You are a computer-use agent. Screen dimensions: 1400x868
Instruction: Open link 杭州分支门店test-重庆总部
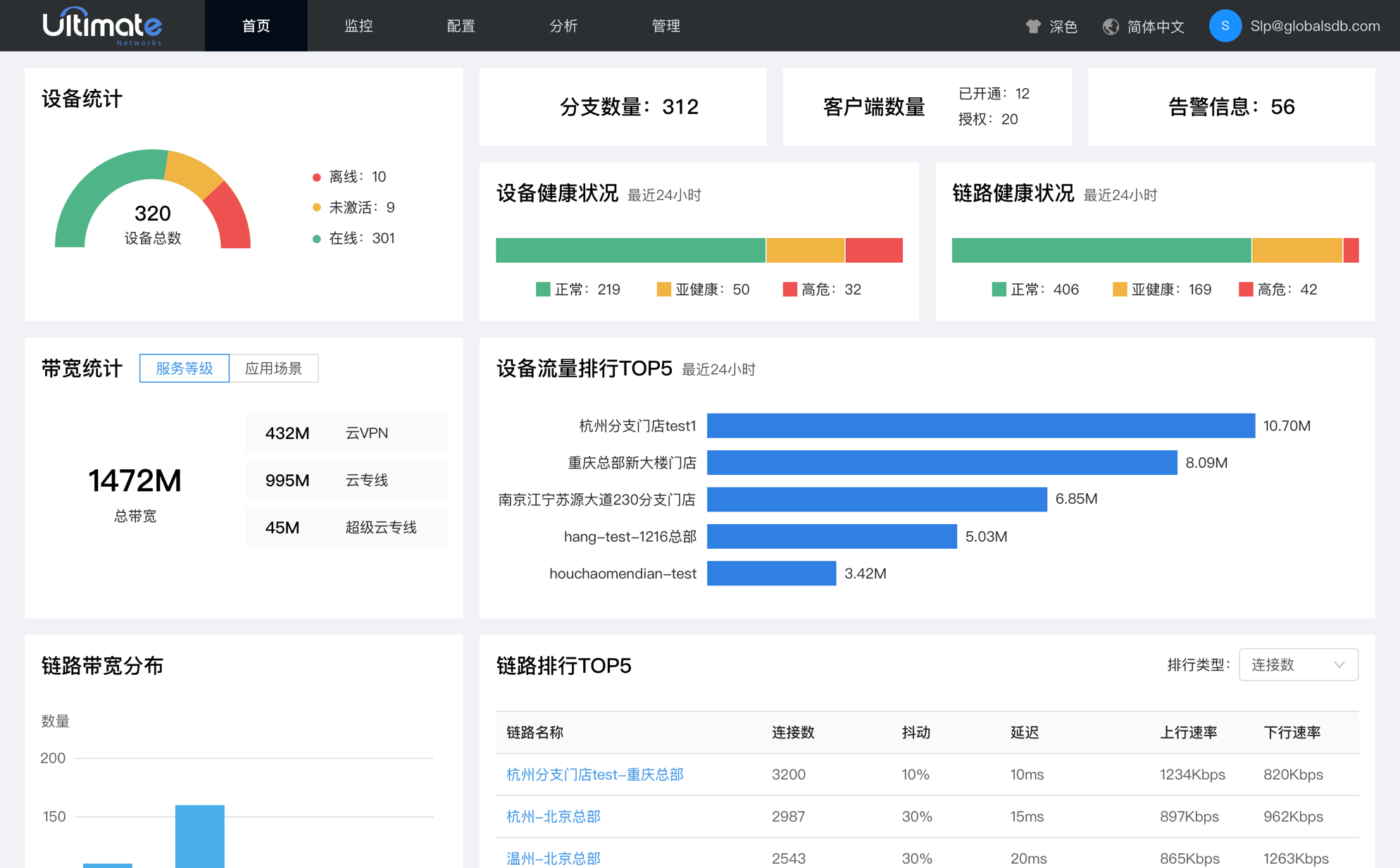pos(594,774)
